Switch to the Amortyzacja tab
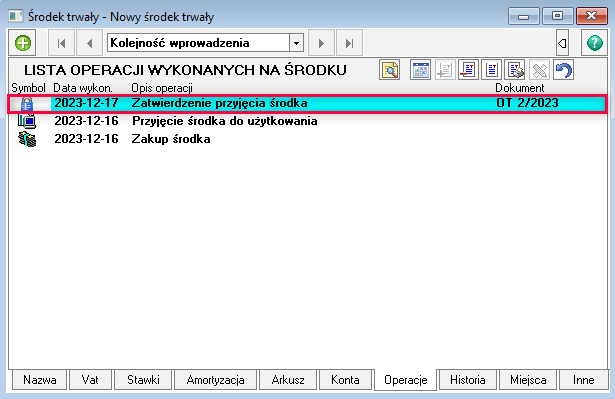Image resolution: width=615 pixels, height=399 pixels. [x=215, y=380]
